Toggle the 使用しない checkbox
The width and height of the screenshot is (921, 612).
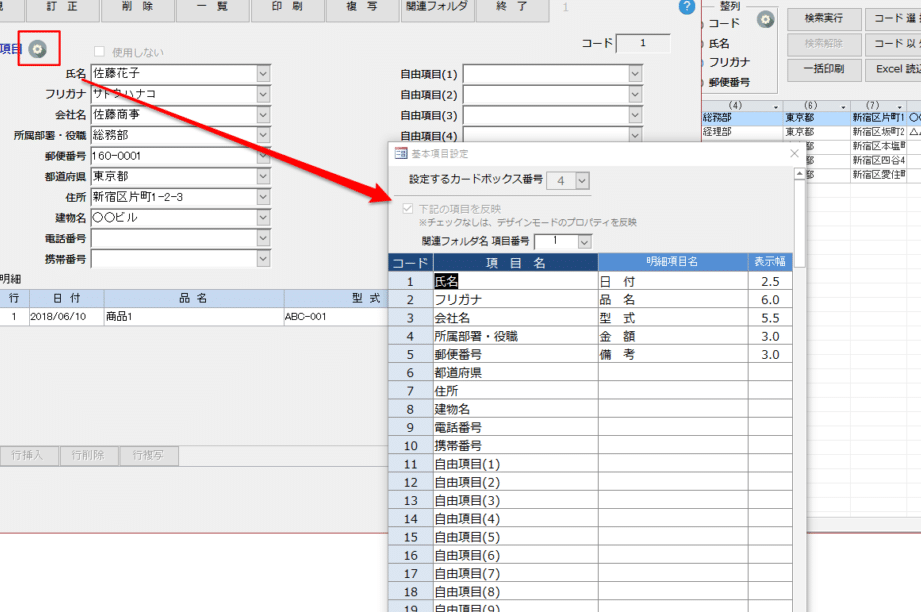99,52
